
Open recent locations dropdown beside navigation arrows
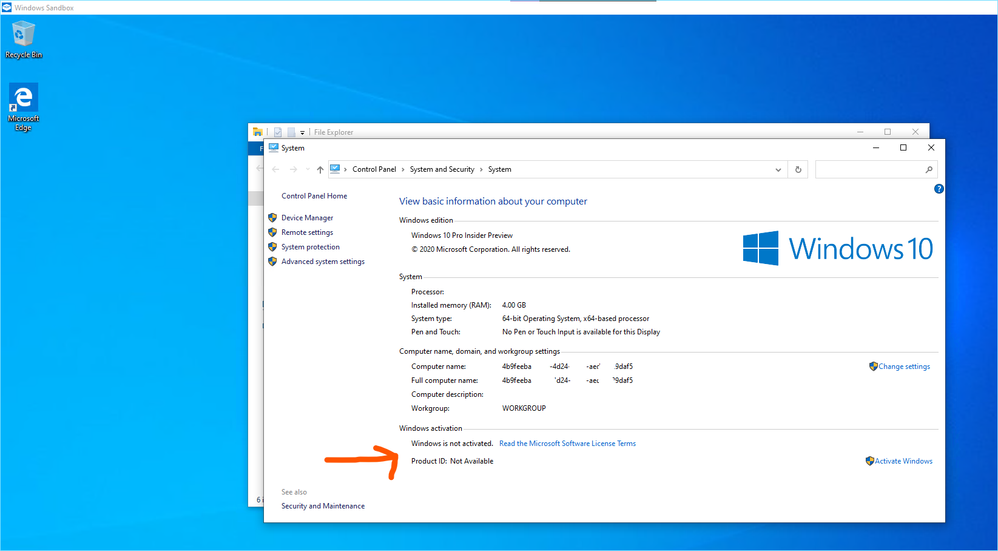(307, 170)
